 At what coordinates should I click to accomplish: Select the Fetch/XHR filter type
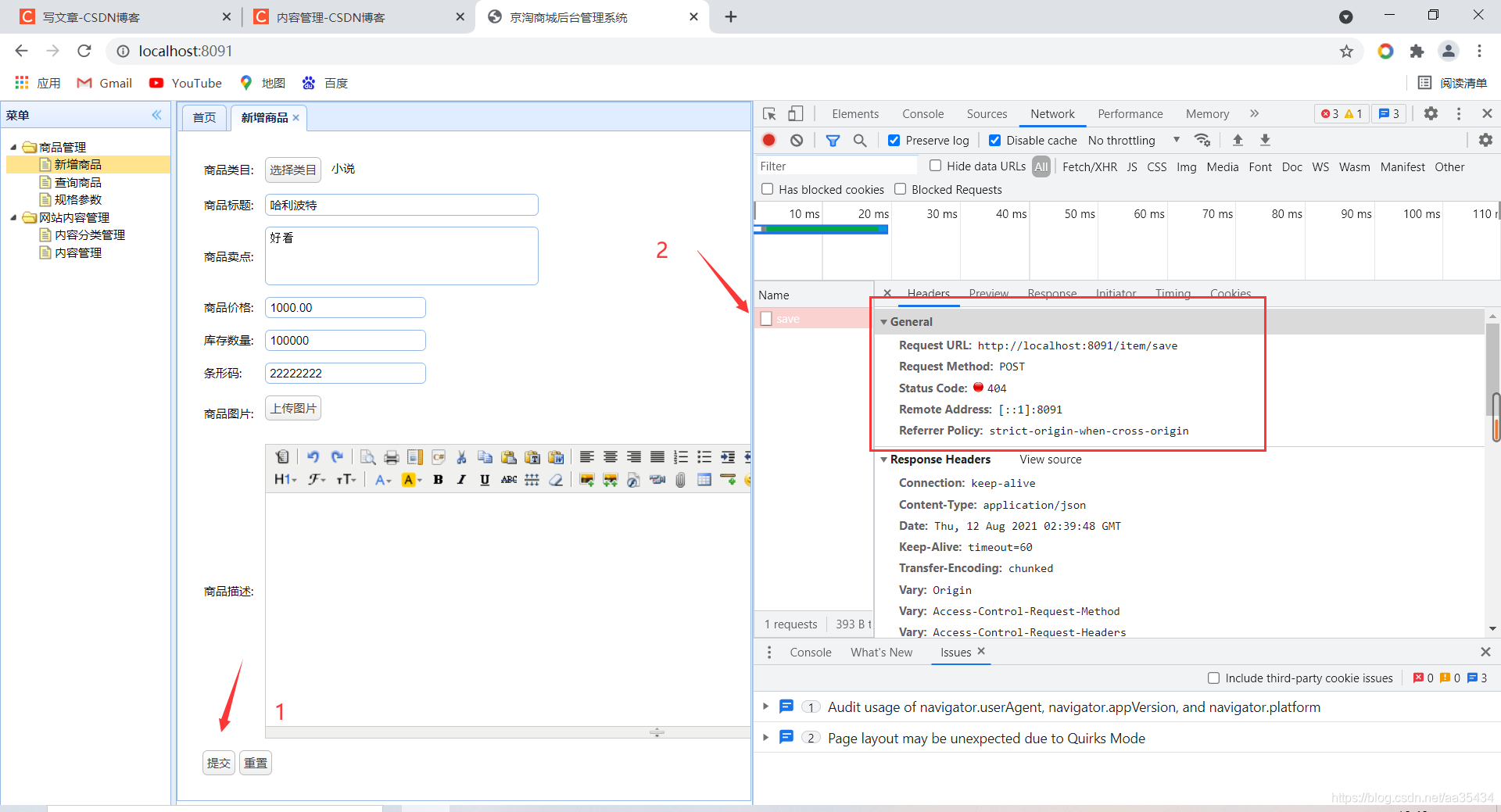[1090, 166]
